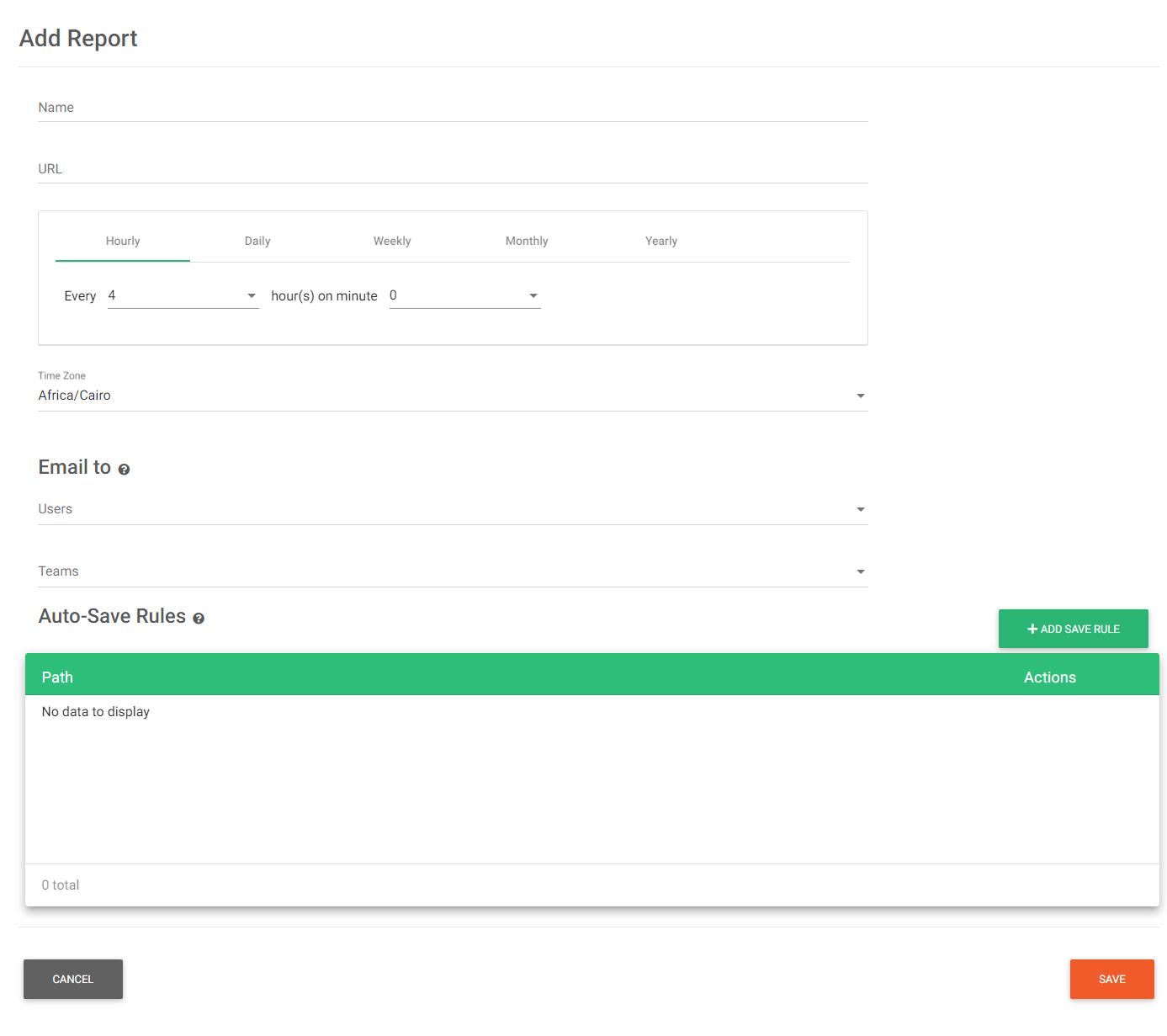The width and height of the screenshot is (1167, 1036).
Task: Open the hours interval dropdown showing 4
Action: [251, 295]
